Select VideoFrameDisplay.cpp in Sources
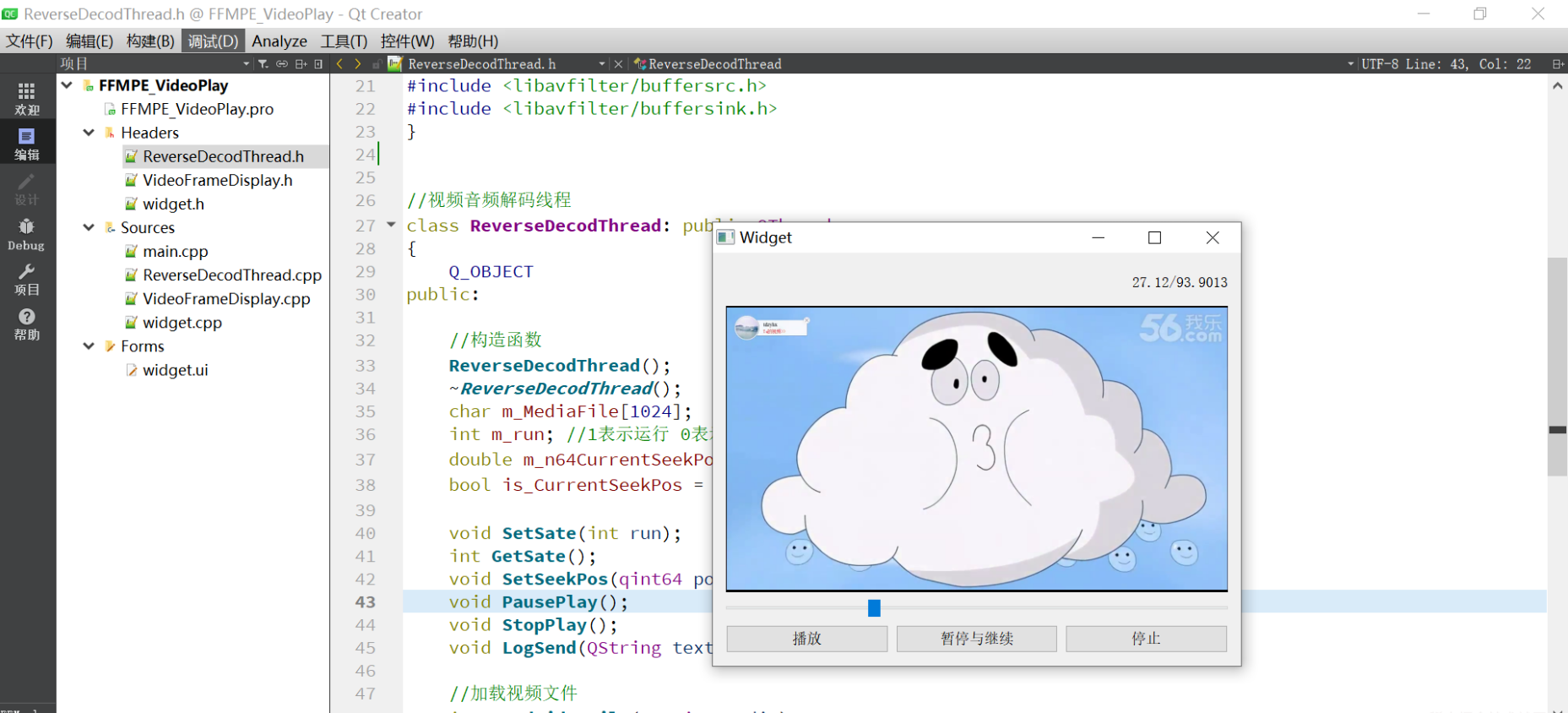 226,298
